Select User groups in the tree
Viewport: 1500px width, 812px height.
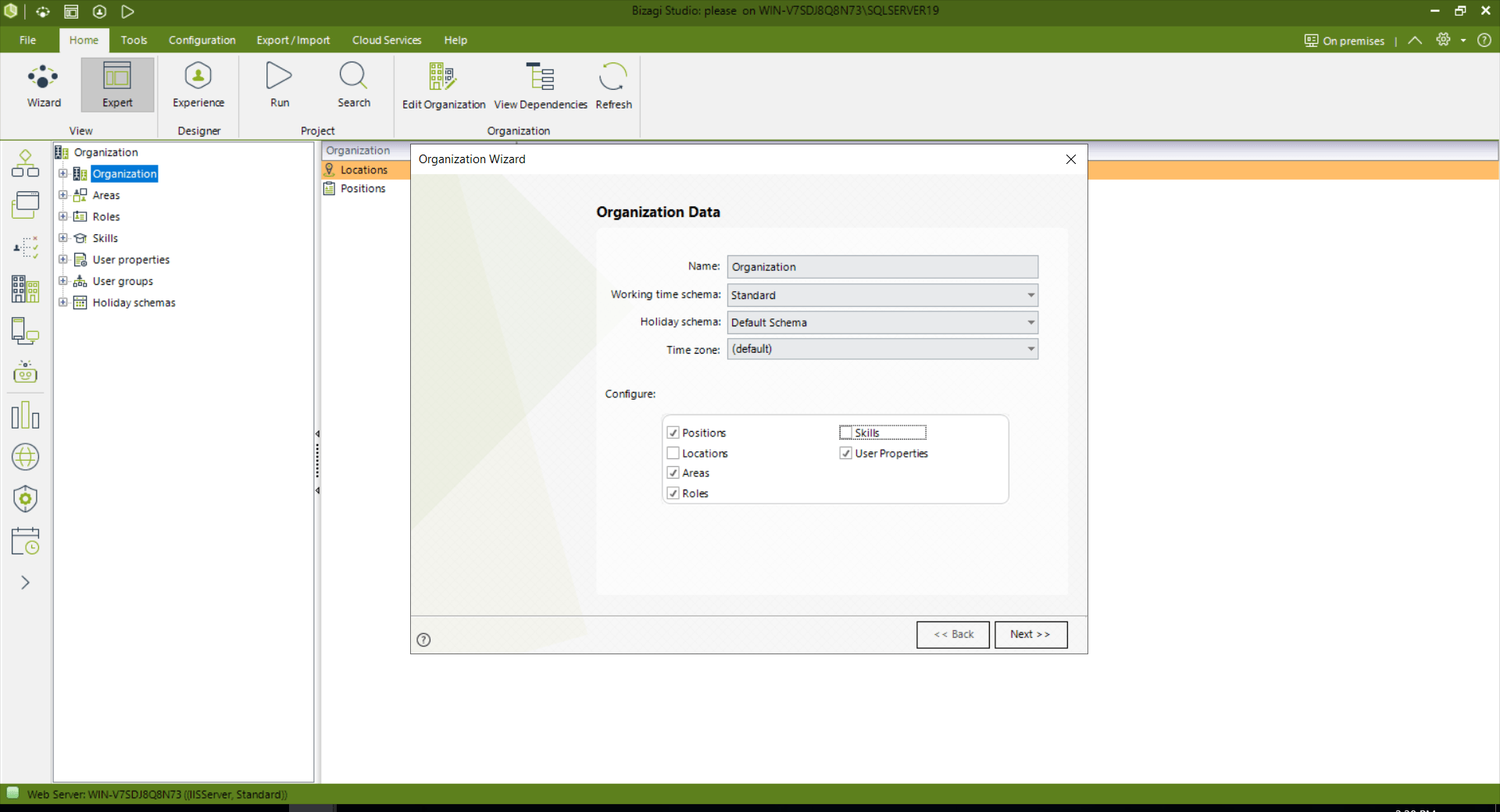(123, 281)
